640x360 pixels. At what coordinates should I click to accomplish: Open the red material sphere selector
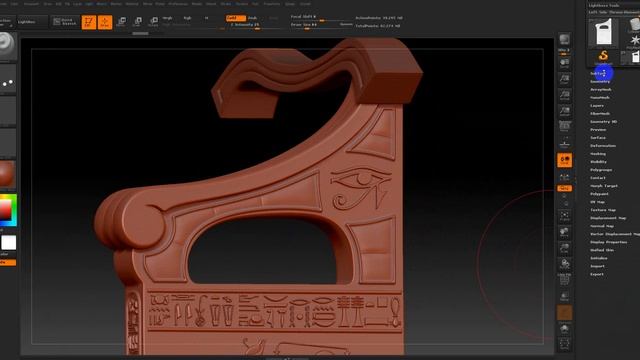pos(7,174)
